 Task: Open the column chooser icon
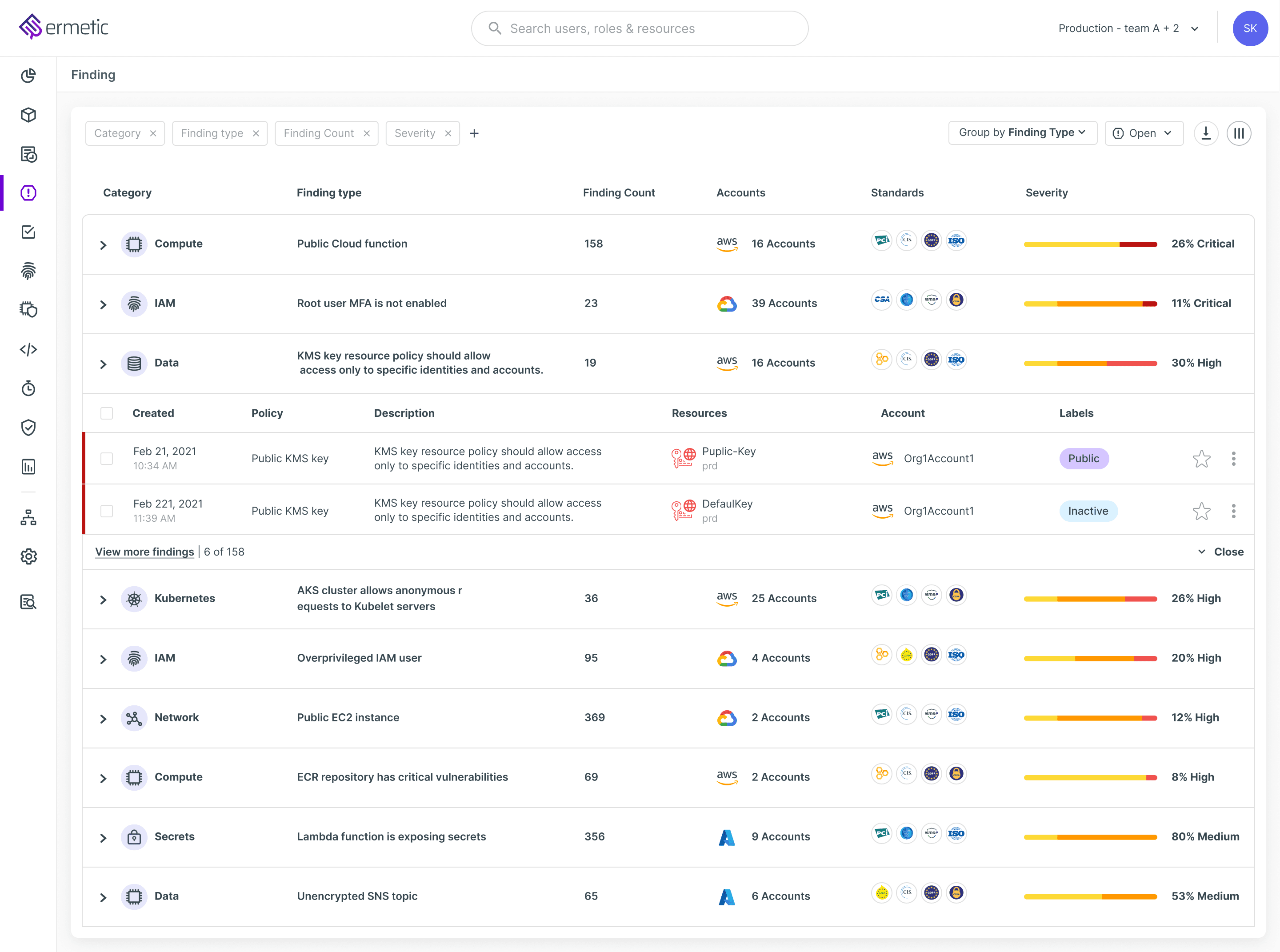coord(1239,133)
